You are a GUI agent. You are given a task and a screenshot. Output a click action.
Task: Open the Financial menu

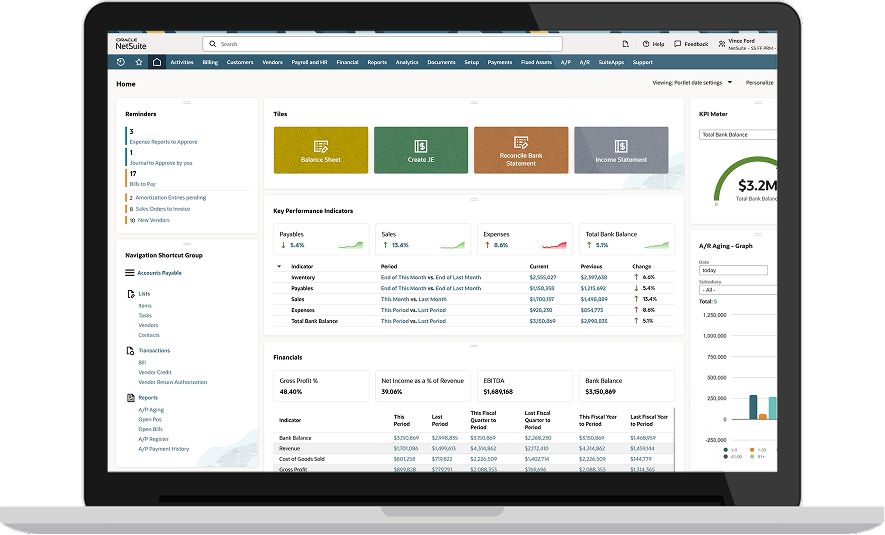pyautogui.click(x=347, y=62)
